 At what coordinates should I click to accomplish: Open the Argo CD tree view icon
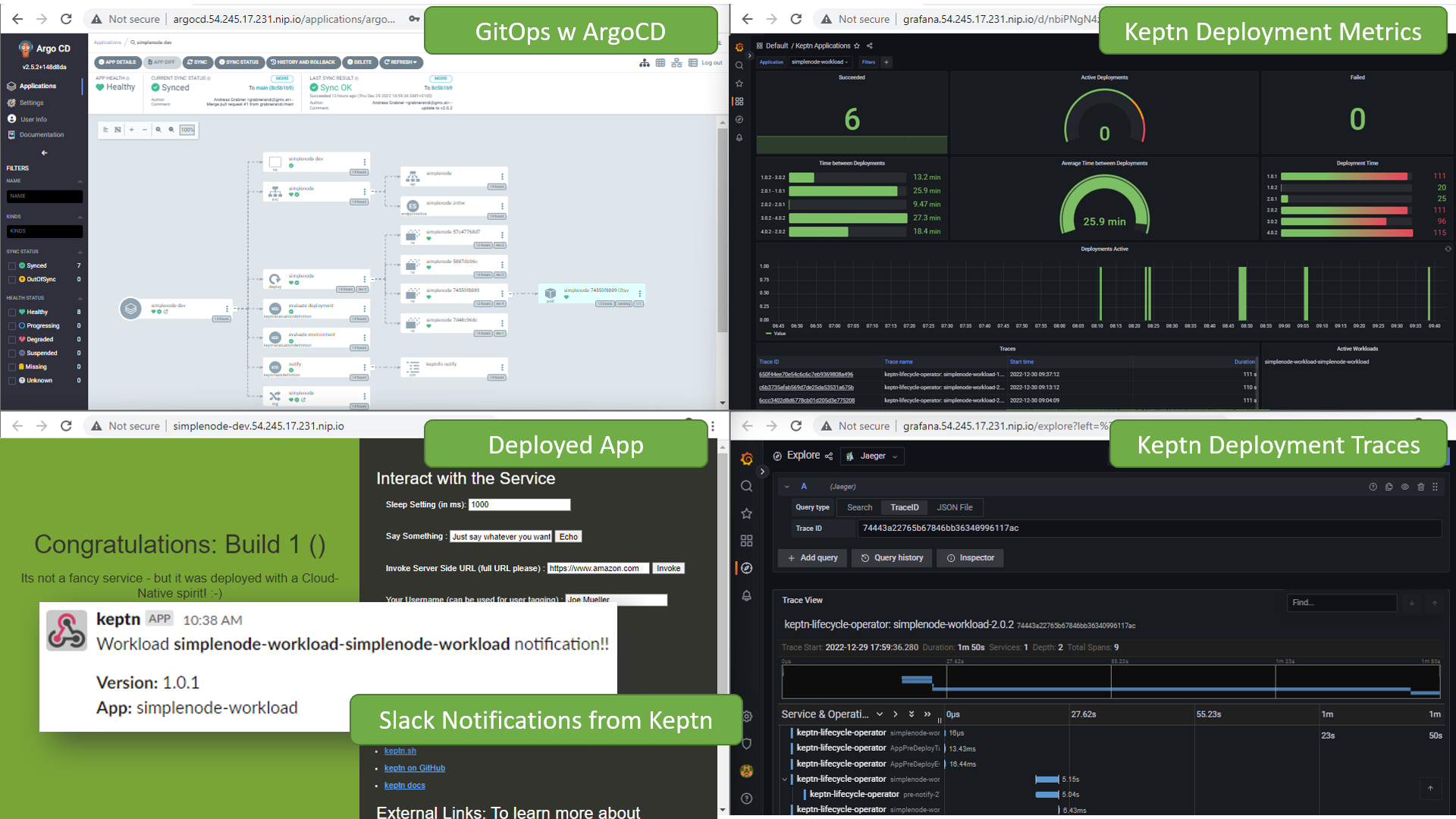[644, 63]
